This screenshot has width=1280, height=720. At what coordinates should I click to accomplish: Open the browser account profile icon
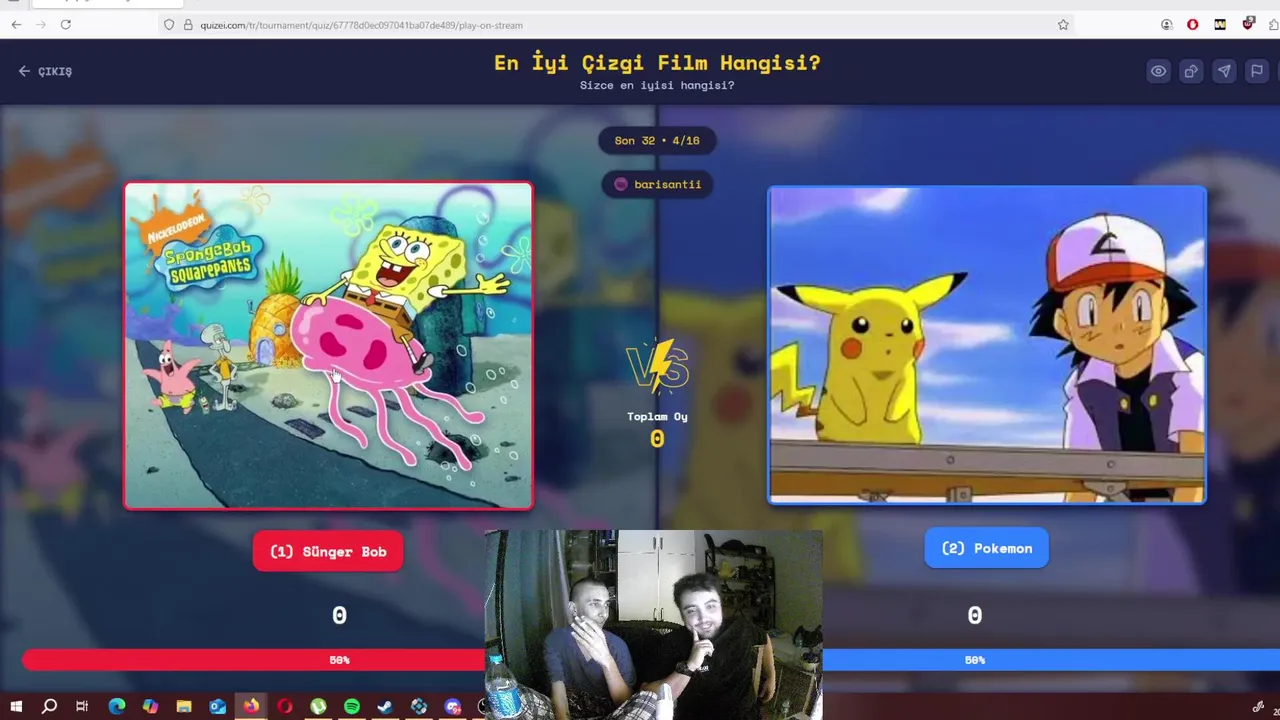pyautogui.click(x=1166, y=25)
